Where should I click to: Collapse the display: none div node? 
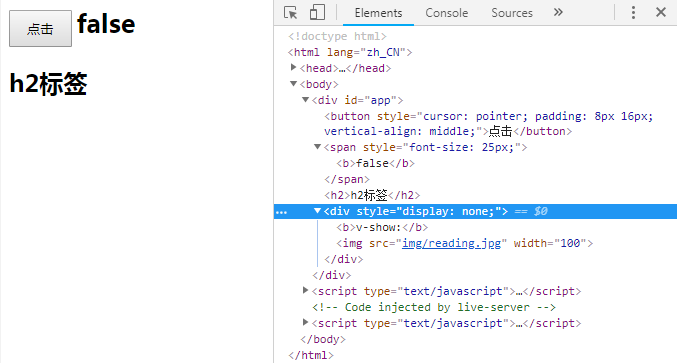coord(317,211)
